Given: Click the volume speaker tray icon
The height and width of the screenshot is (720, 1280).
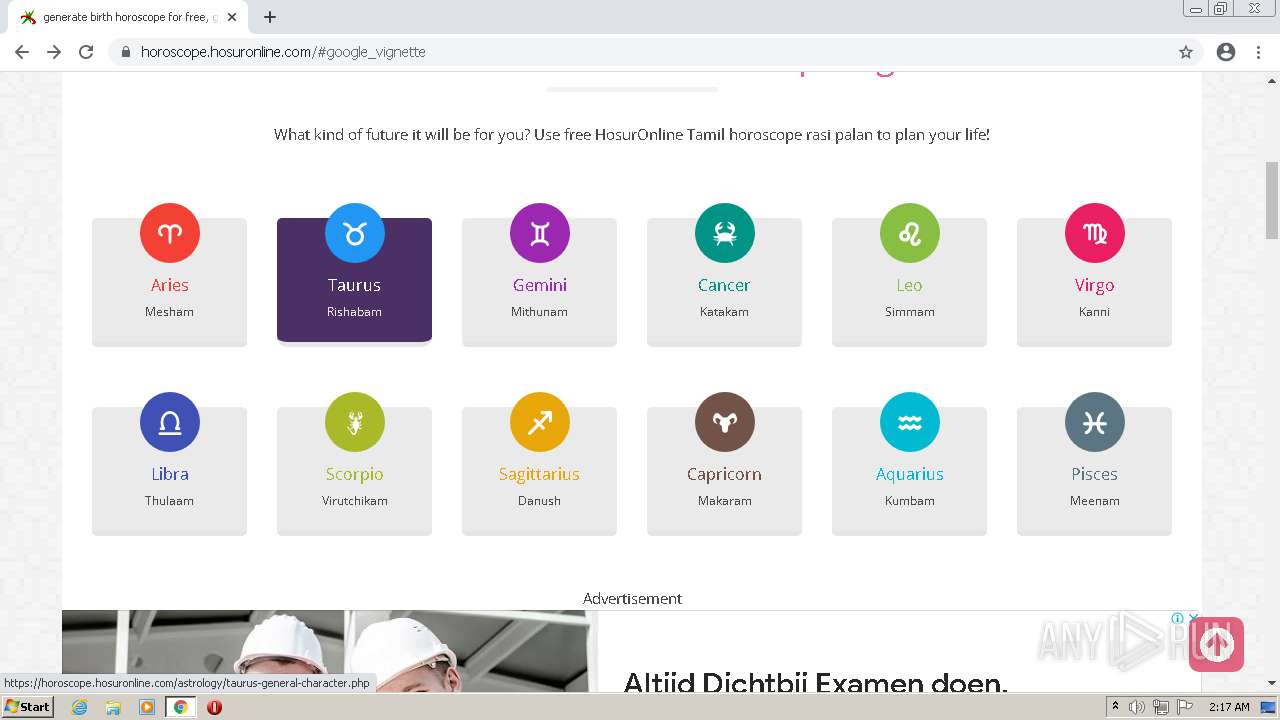Looking at the screenshot, I should [x=1137, y=707].
